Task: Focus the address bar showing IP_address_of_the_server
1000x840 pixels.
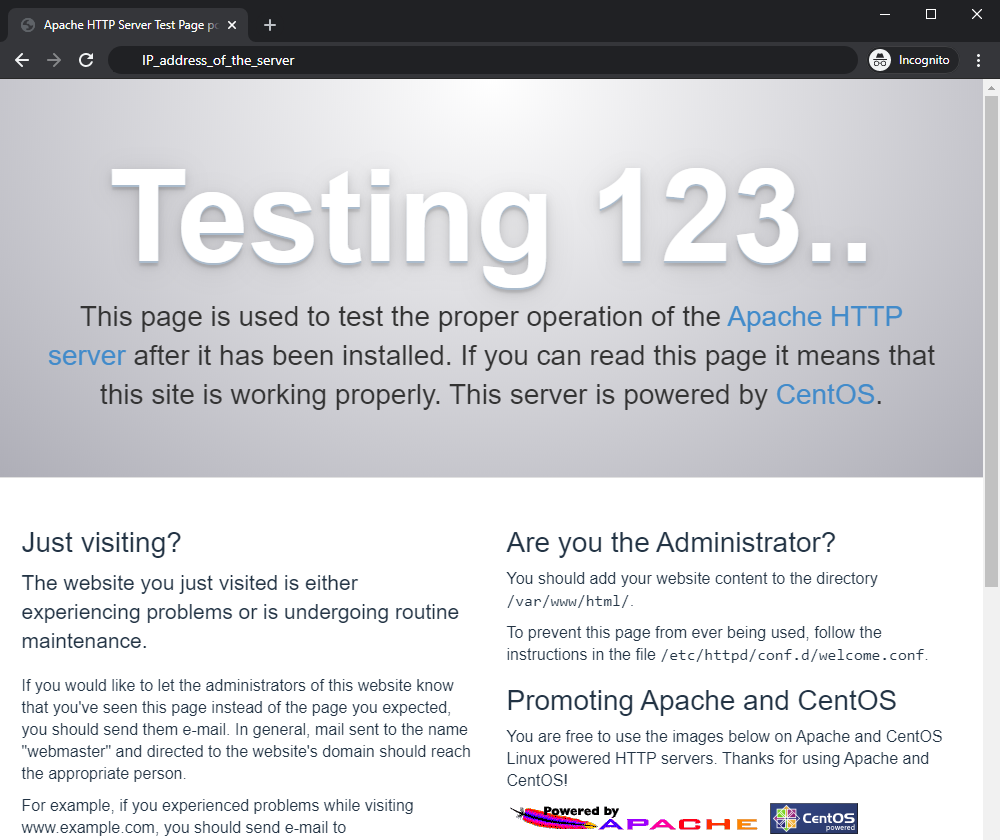Action: pos(483,60)
